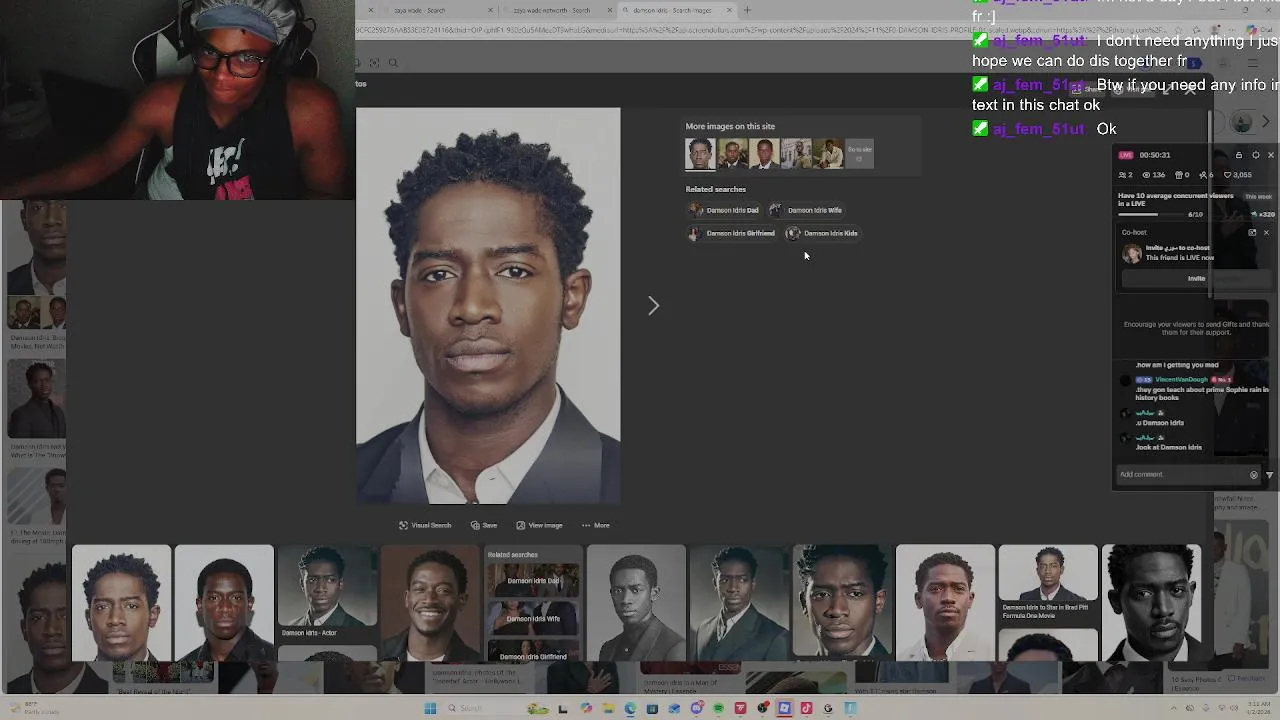Click 'Go to site' tile in More images
Viewport: 1280px width, 720px height.
(859, 154)
